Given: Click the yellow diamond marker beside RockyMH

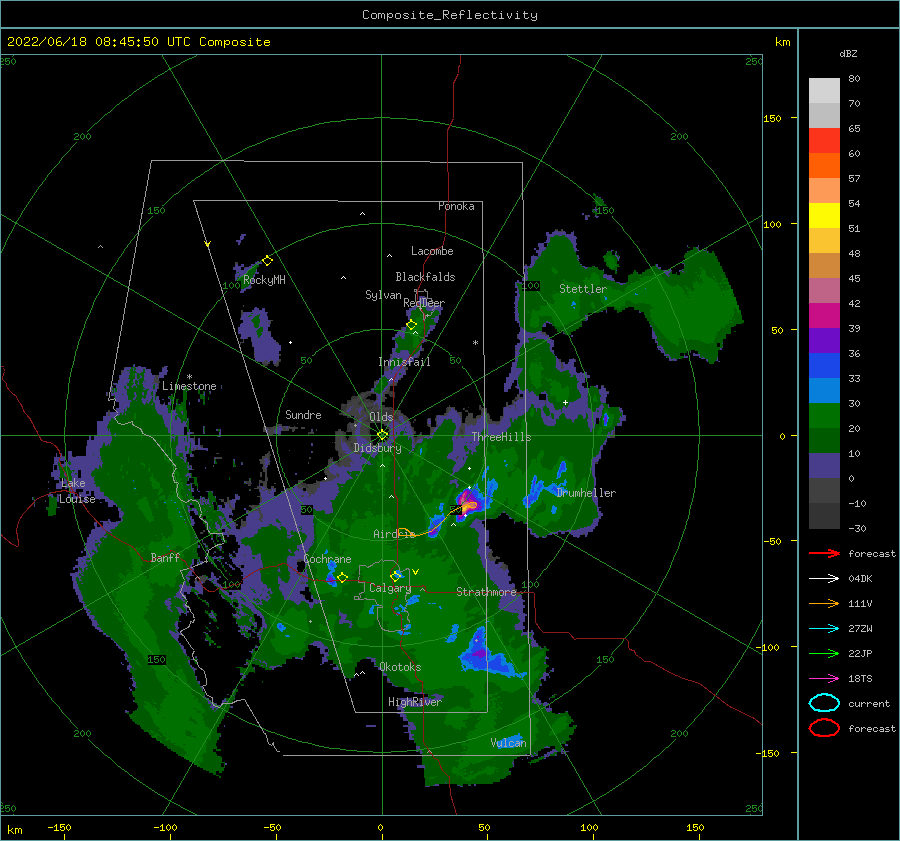Looking at the screenshot, I should [267, 261].
